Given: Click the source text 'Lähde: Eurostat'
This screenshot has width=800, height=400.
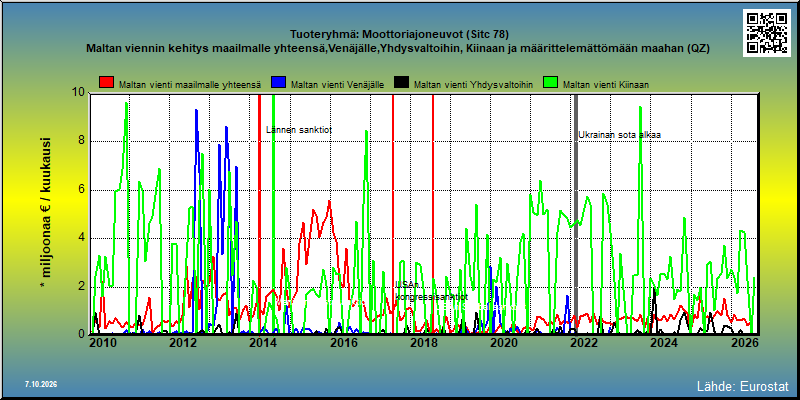Looking at the screenshot, I should click(743, 385).
